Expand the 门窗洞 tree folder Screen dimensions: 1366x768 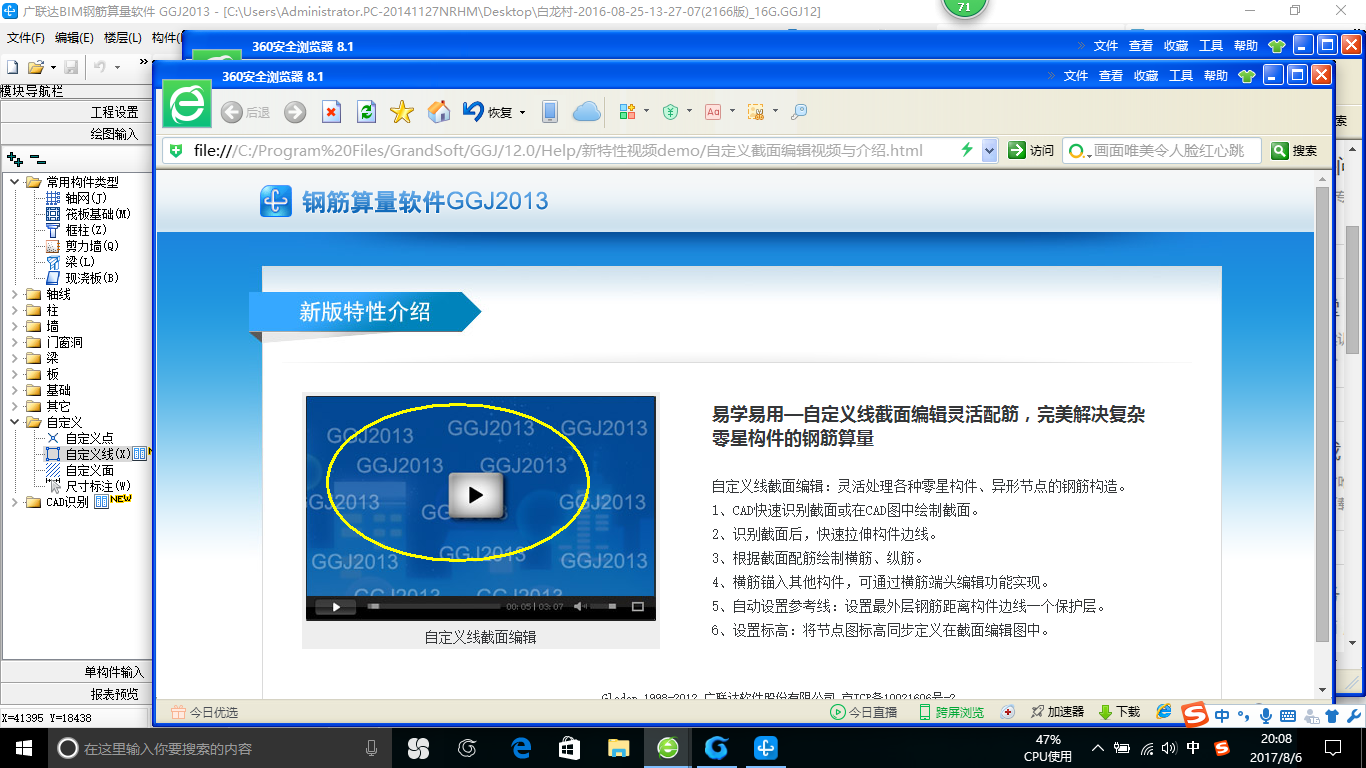pyautogui.click(x=15, y=342)
